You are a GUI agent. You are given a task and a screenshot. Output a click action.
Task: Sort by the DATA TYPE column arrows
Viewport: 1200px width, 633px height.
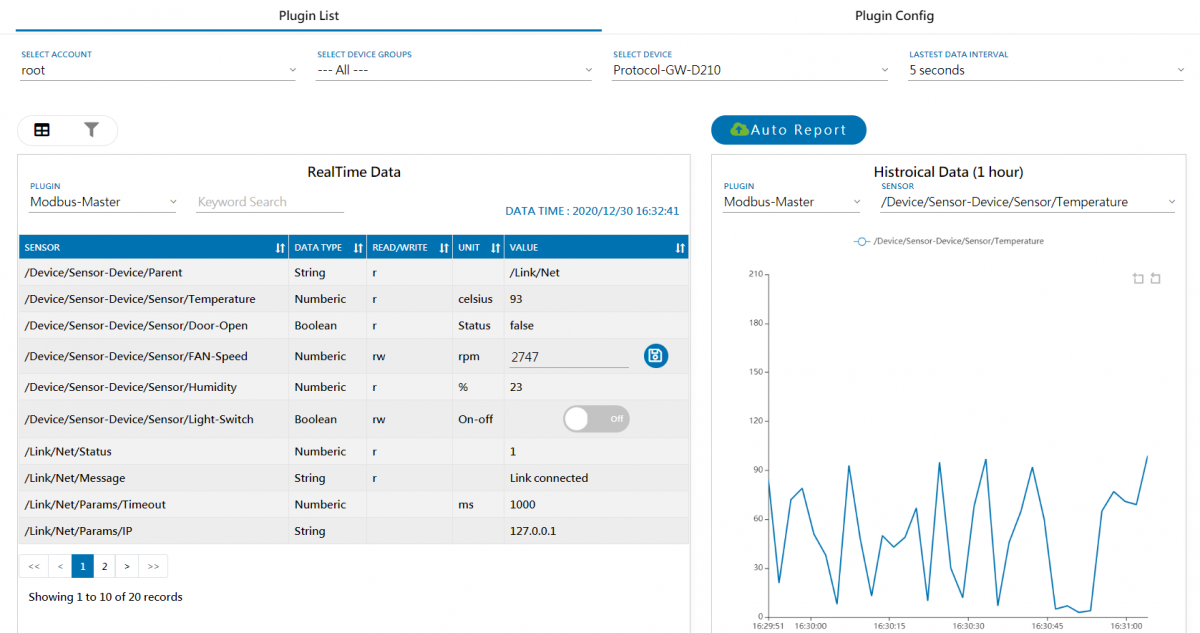pyautogui.click(x=358, y=248)
